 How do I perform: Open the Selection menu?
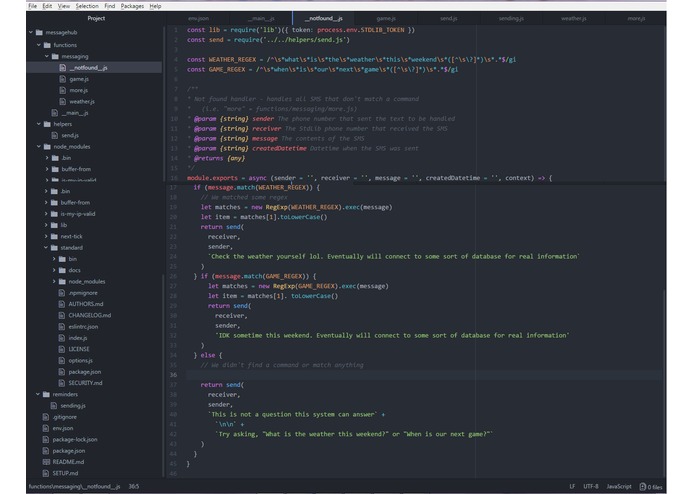[87, 6]
